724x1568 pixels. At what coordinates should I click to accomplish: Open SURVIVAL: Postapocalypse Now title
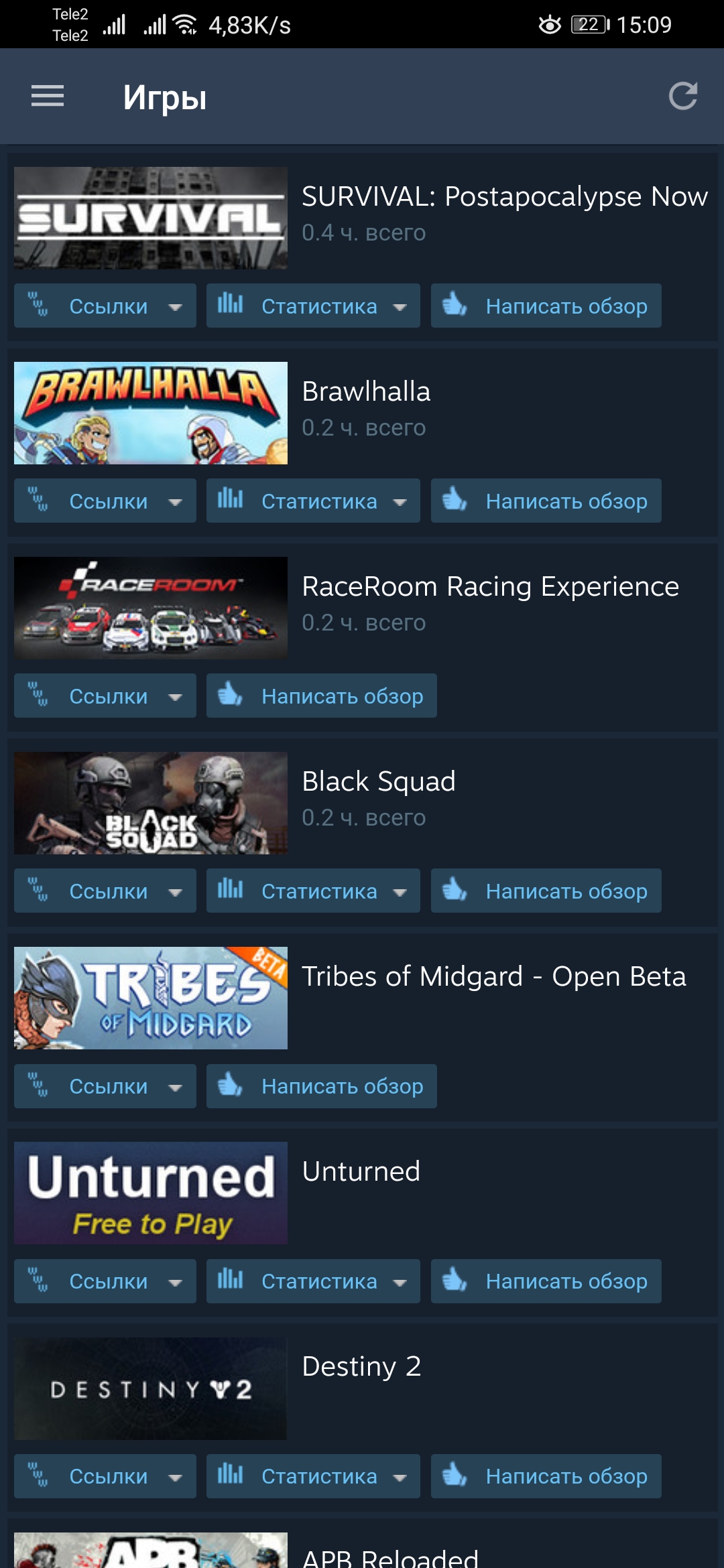click(505, 196)
